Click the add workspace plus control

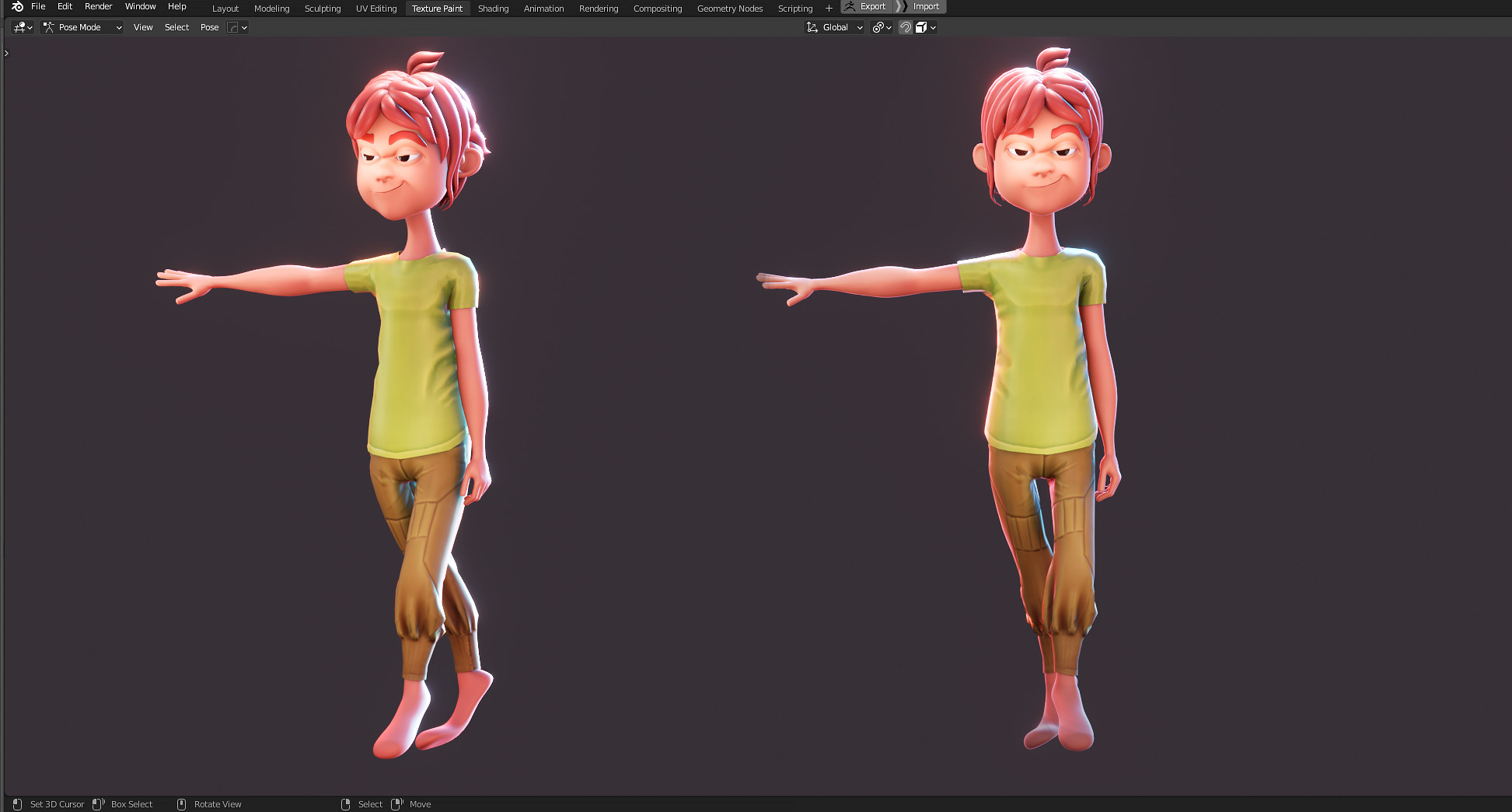point(829,8)
